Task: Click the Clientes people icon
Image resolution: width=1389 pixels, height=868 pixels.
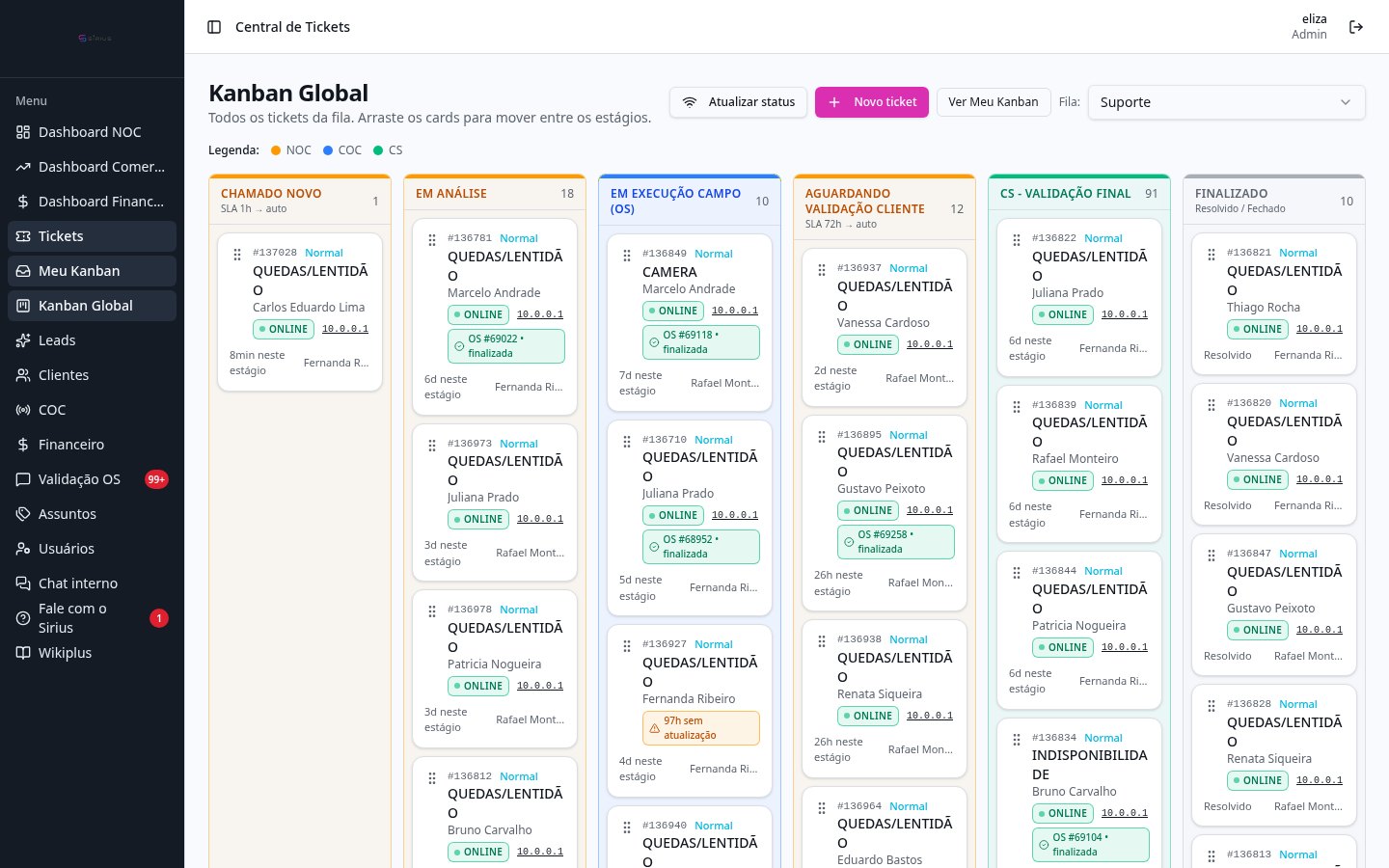Action: 23,375
